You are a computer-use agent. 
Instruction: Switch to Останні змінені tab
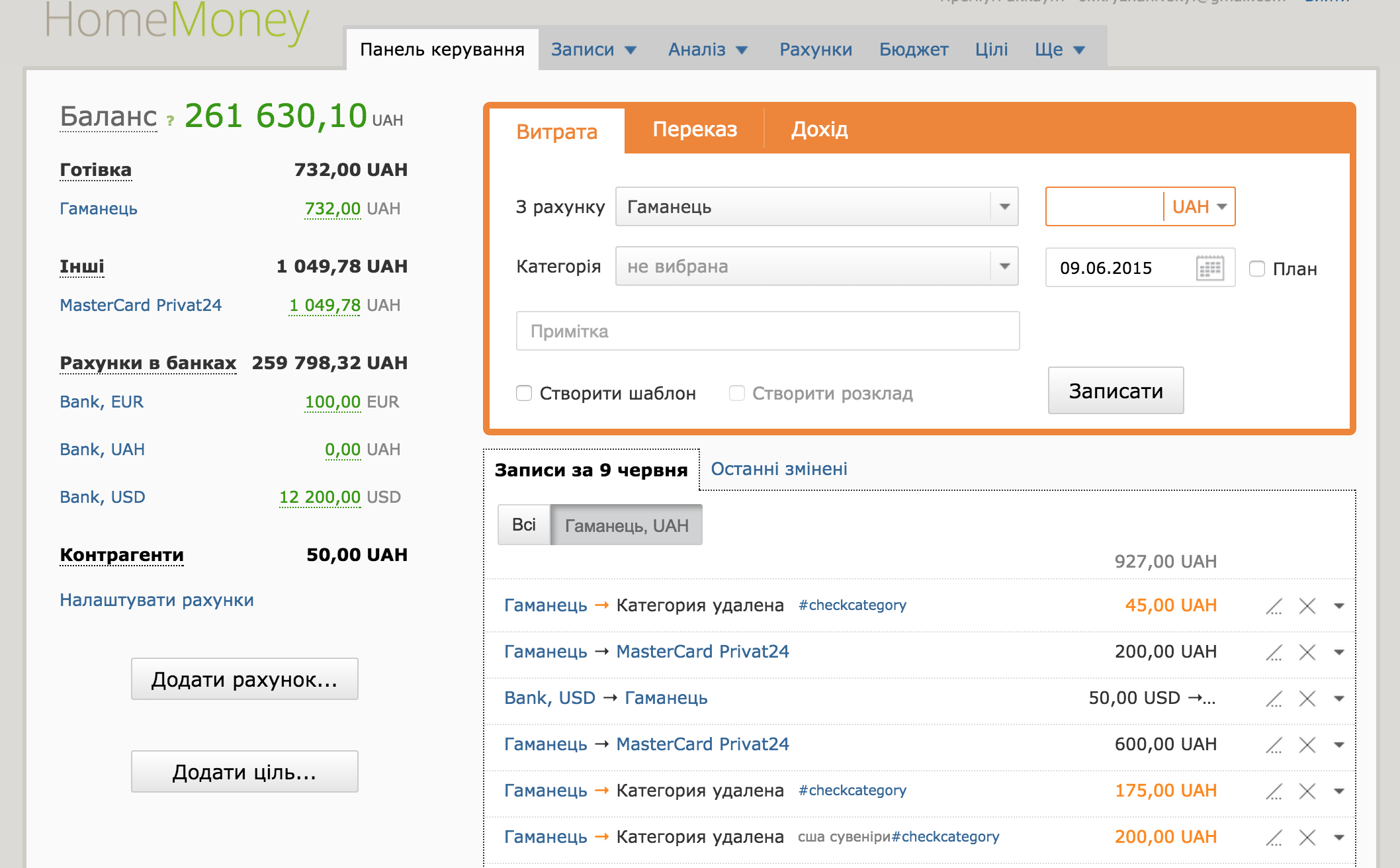pyautogui.click(x=779, y=469)
